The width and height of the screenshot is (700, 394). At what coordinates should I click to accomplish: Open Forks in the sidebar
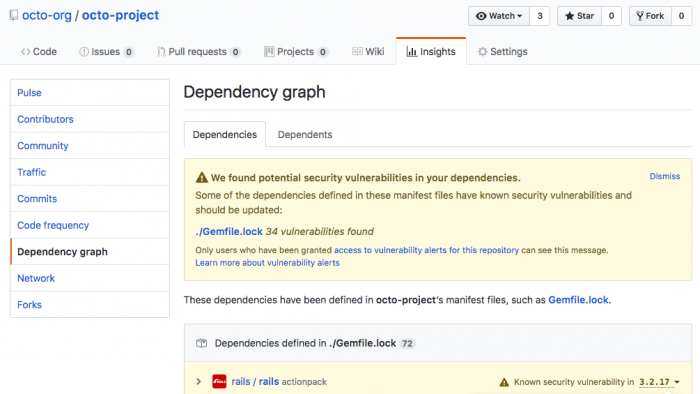point(90,305)
